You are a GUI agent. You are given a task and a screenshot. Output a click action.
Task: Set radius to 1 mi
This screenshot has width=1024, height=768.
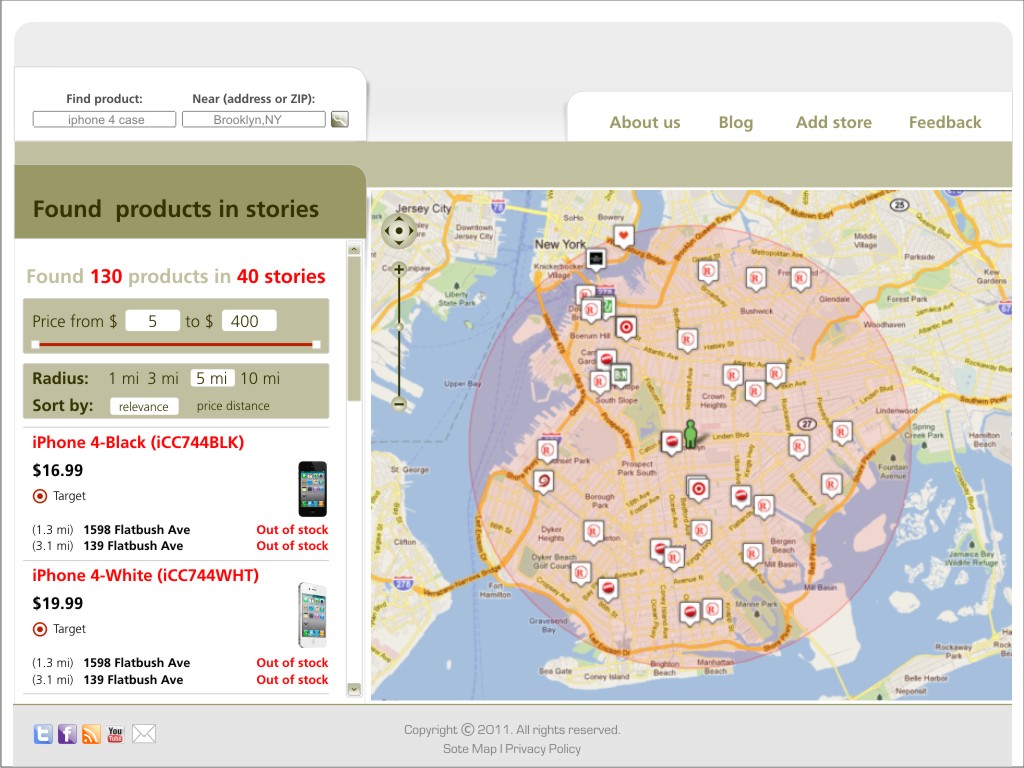pyautogui.click(x=123, y=378)
